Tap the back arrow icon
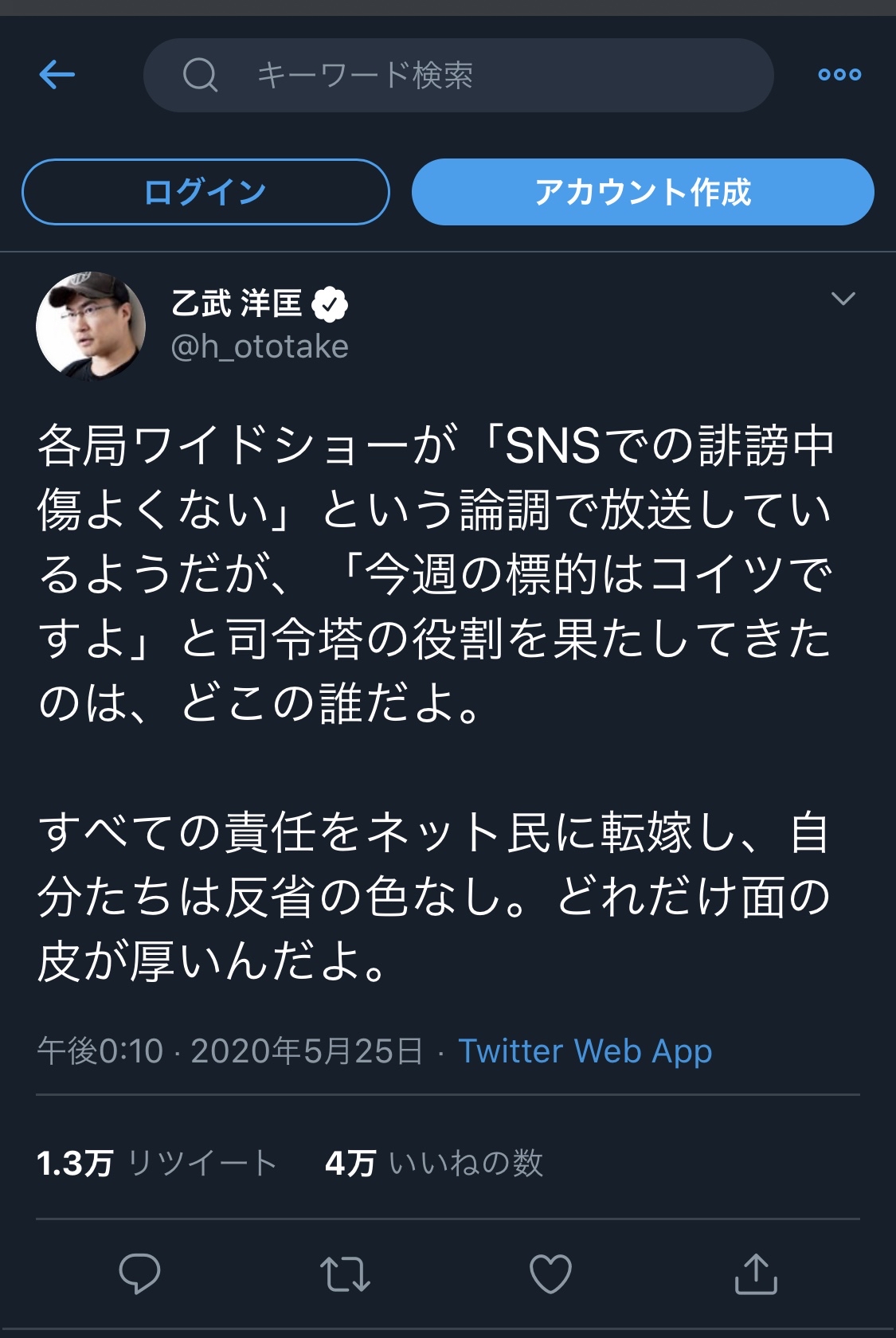 pyautogui.click(x=57, y=75)
